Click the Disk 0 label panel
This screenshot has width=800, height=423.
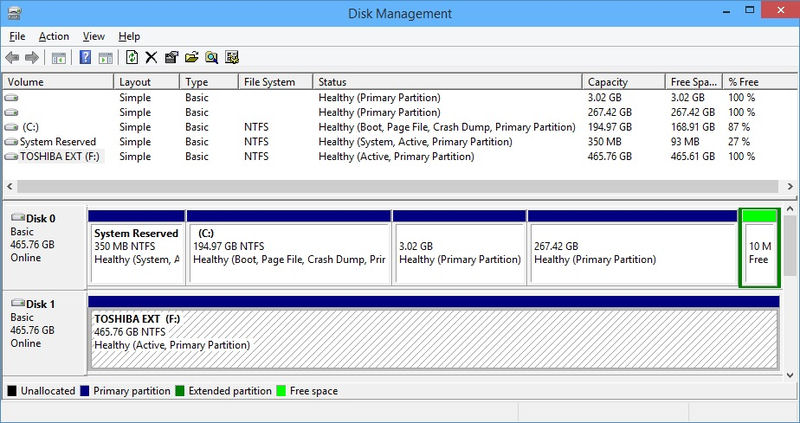pos(44,247)
